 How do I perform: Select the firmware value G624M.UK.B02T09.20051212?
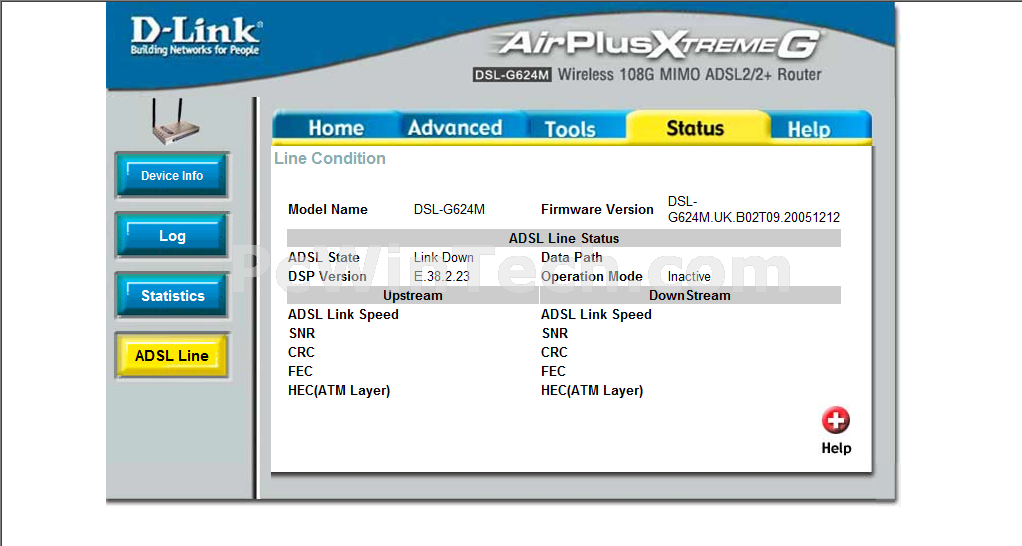click(754, 217)
